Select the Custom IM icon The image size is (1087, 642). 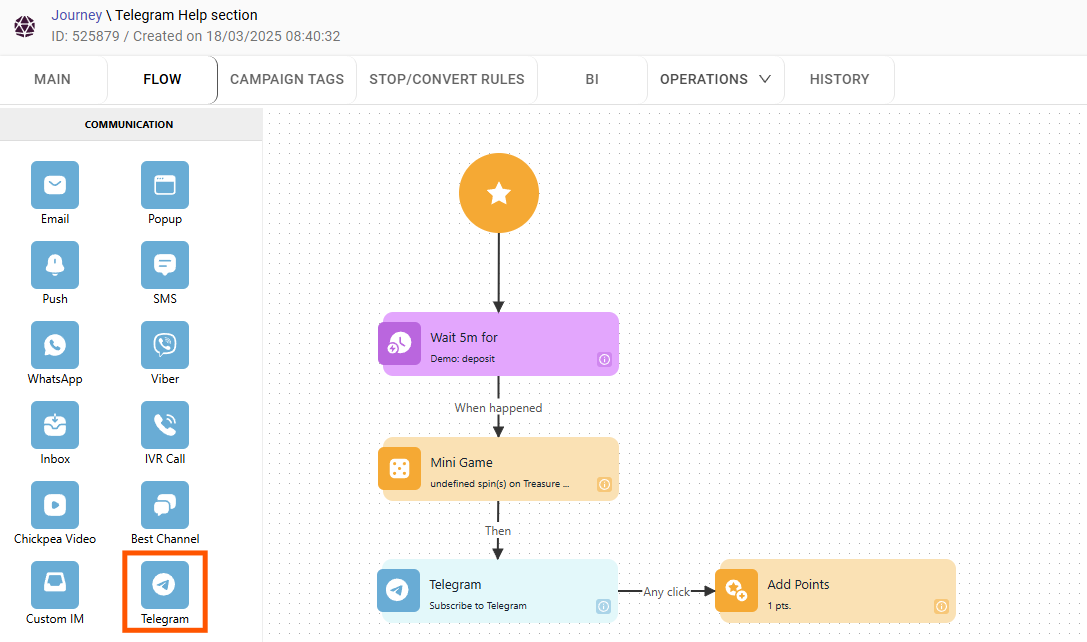55,585
